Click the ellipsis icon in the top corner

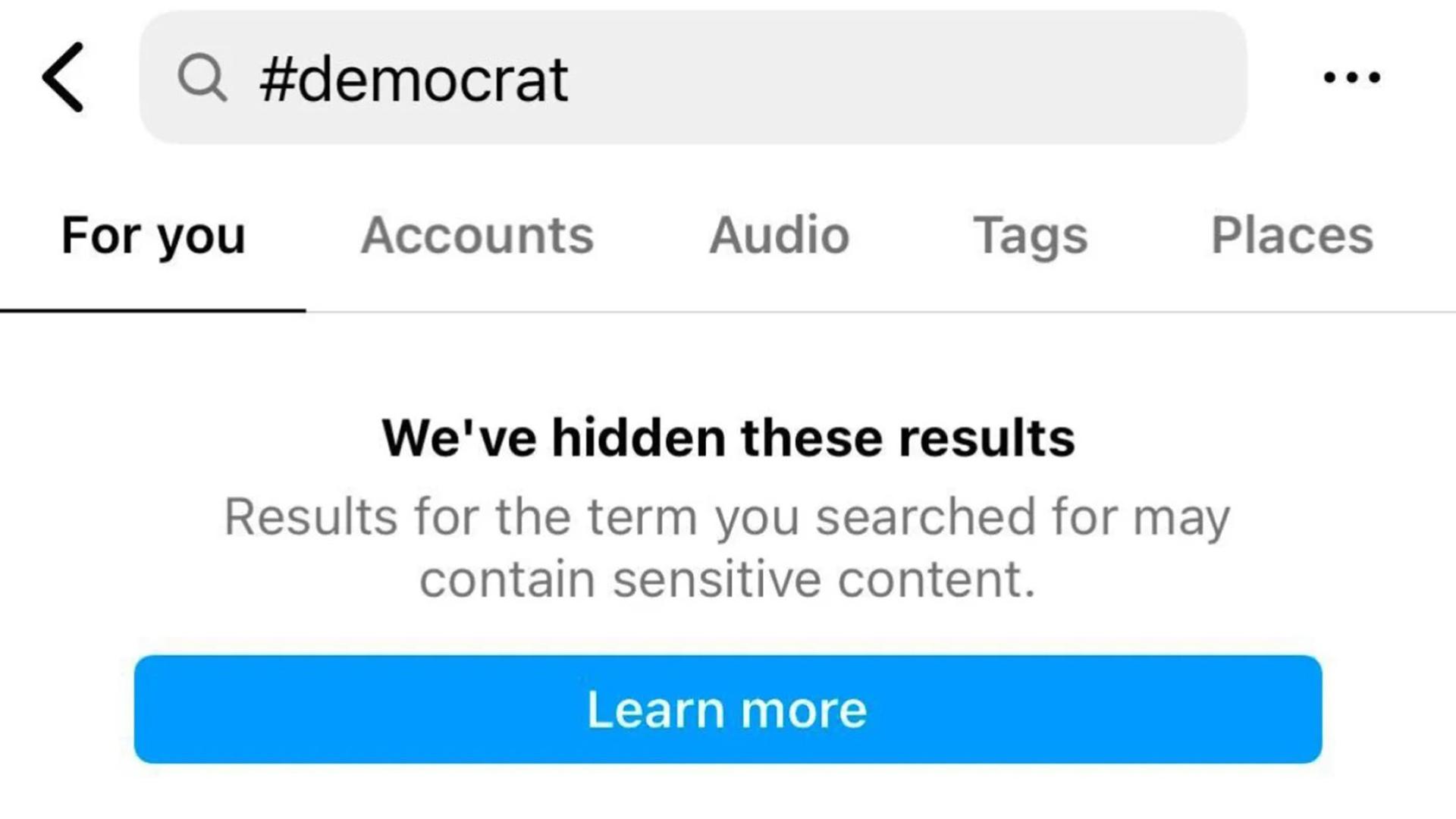(x=1354, y=76)
